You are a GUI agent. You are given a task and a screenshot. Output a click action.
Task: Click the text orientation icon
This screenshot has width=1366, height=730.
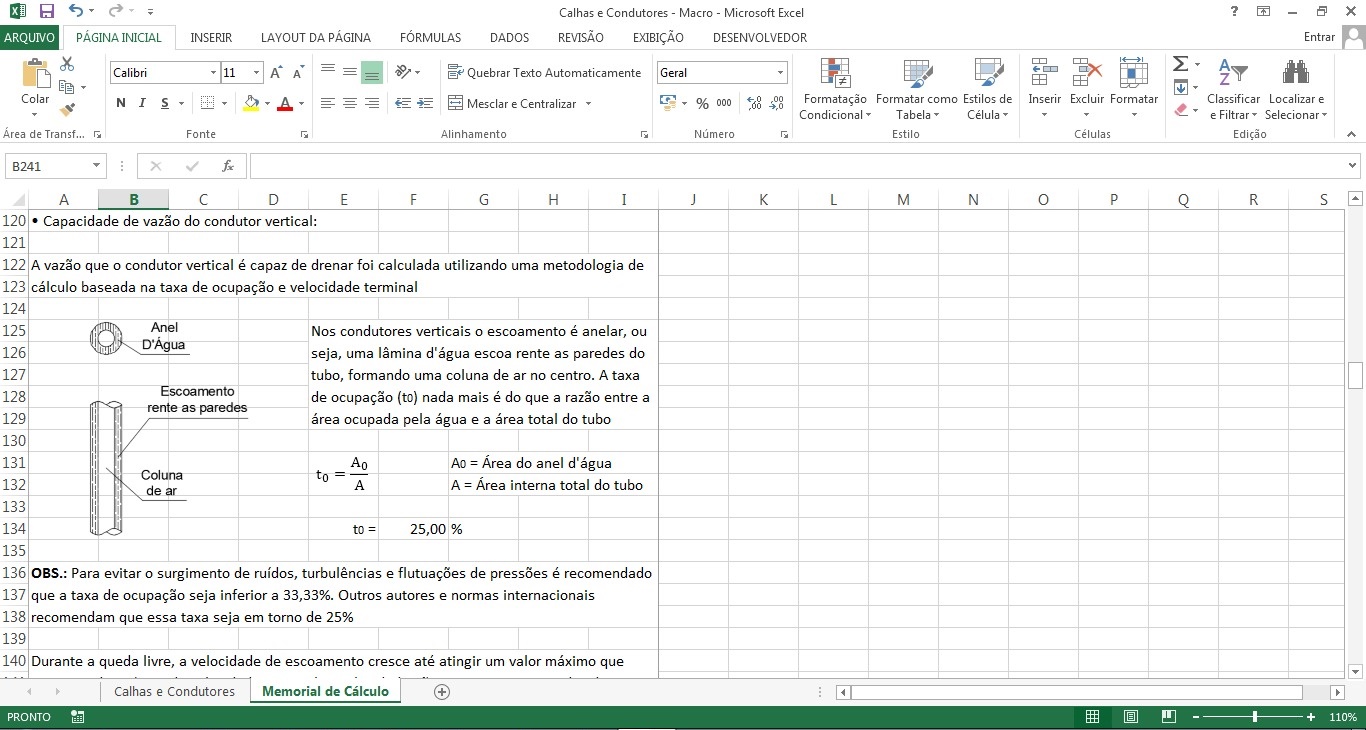point(403,72)
